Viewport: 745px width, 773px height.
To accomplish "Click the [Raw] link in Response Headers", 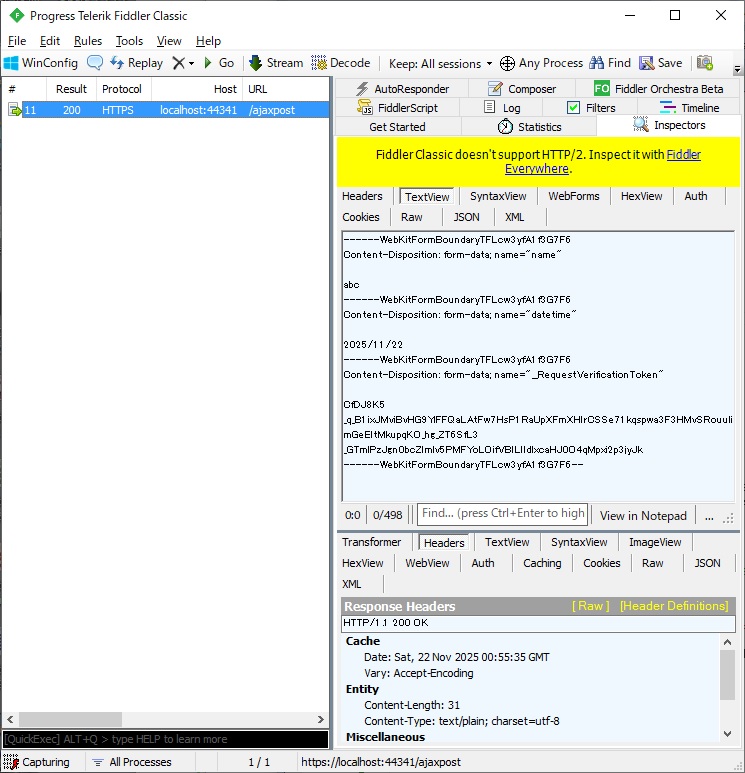I will tap(591, 606).
